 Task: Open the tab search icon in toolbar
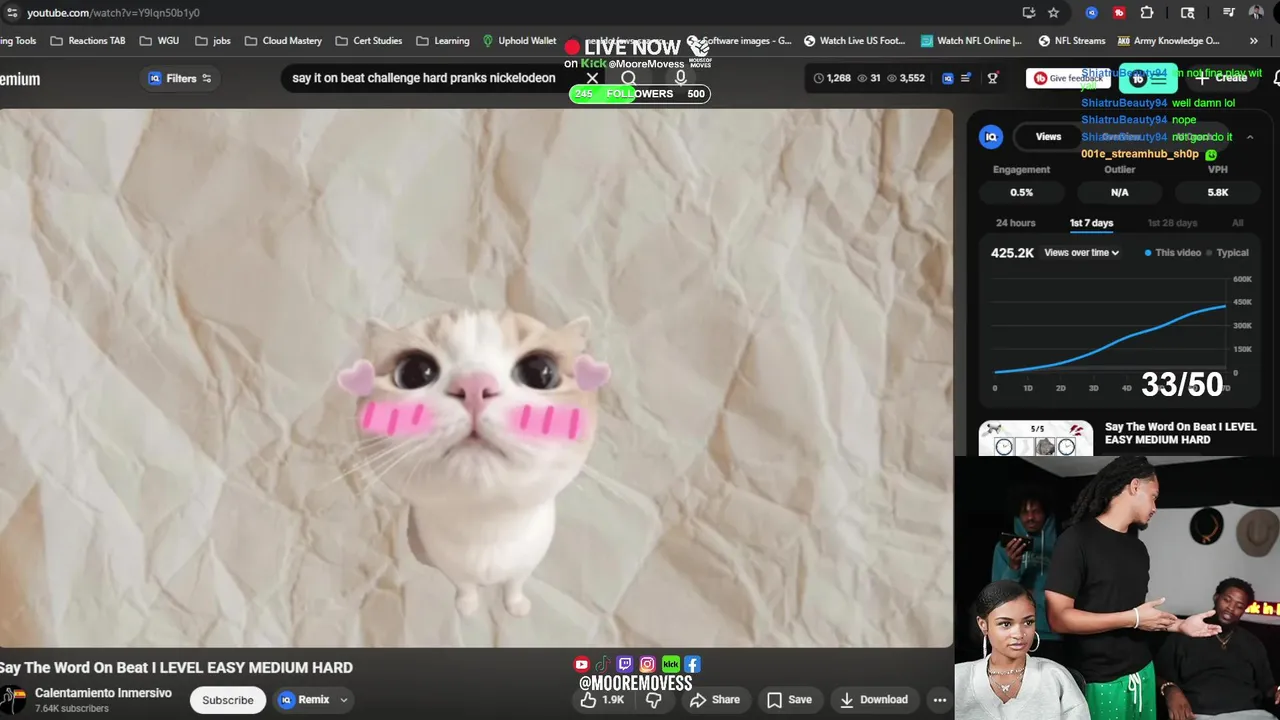click(1187, 13)
